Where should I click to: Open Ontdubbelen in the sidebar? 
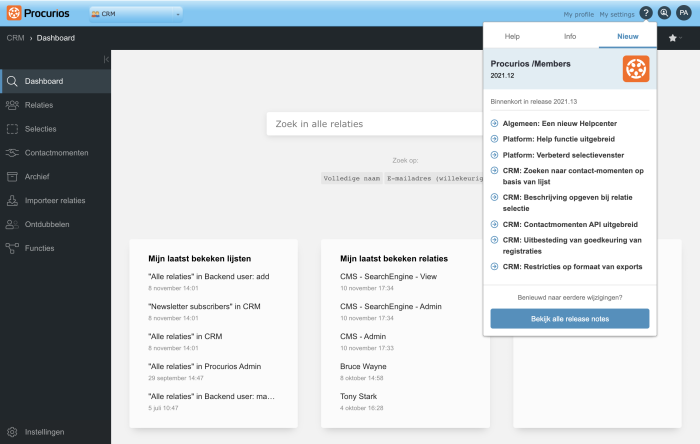tap(55, 224)
